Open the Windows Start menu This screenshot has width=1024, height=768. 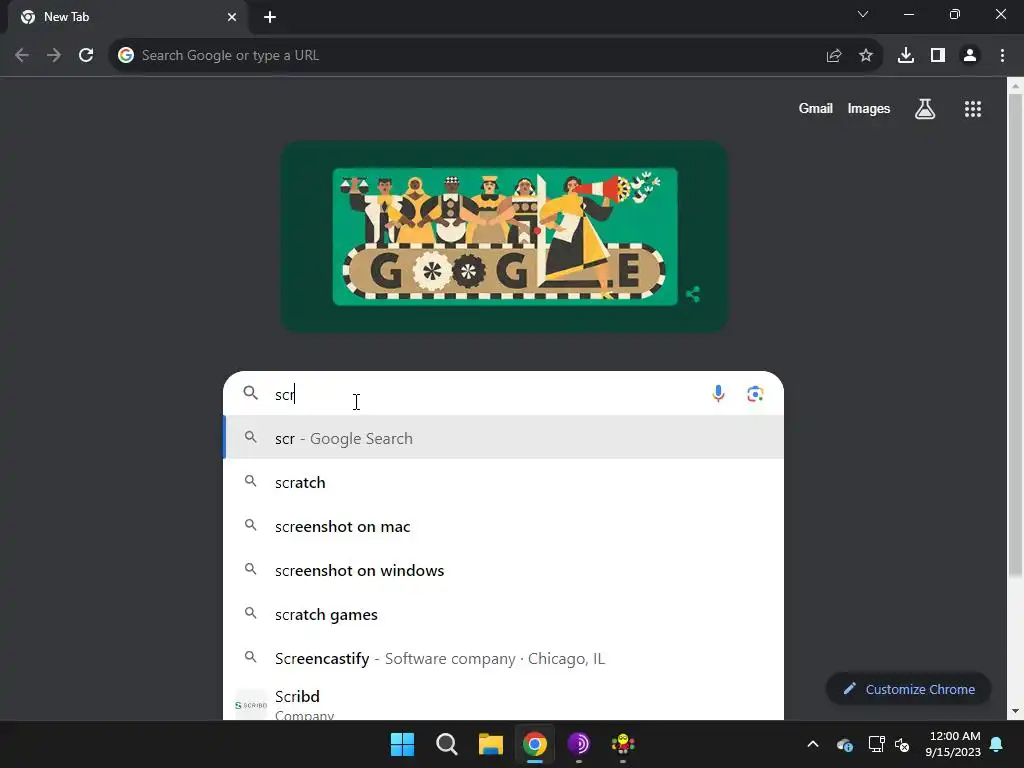pos(402,744)
